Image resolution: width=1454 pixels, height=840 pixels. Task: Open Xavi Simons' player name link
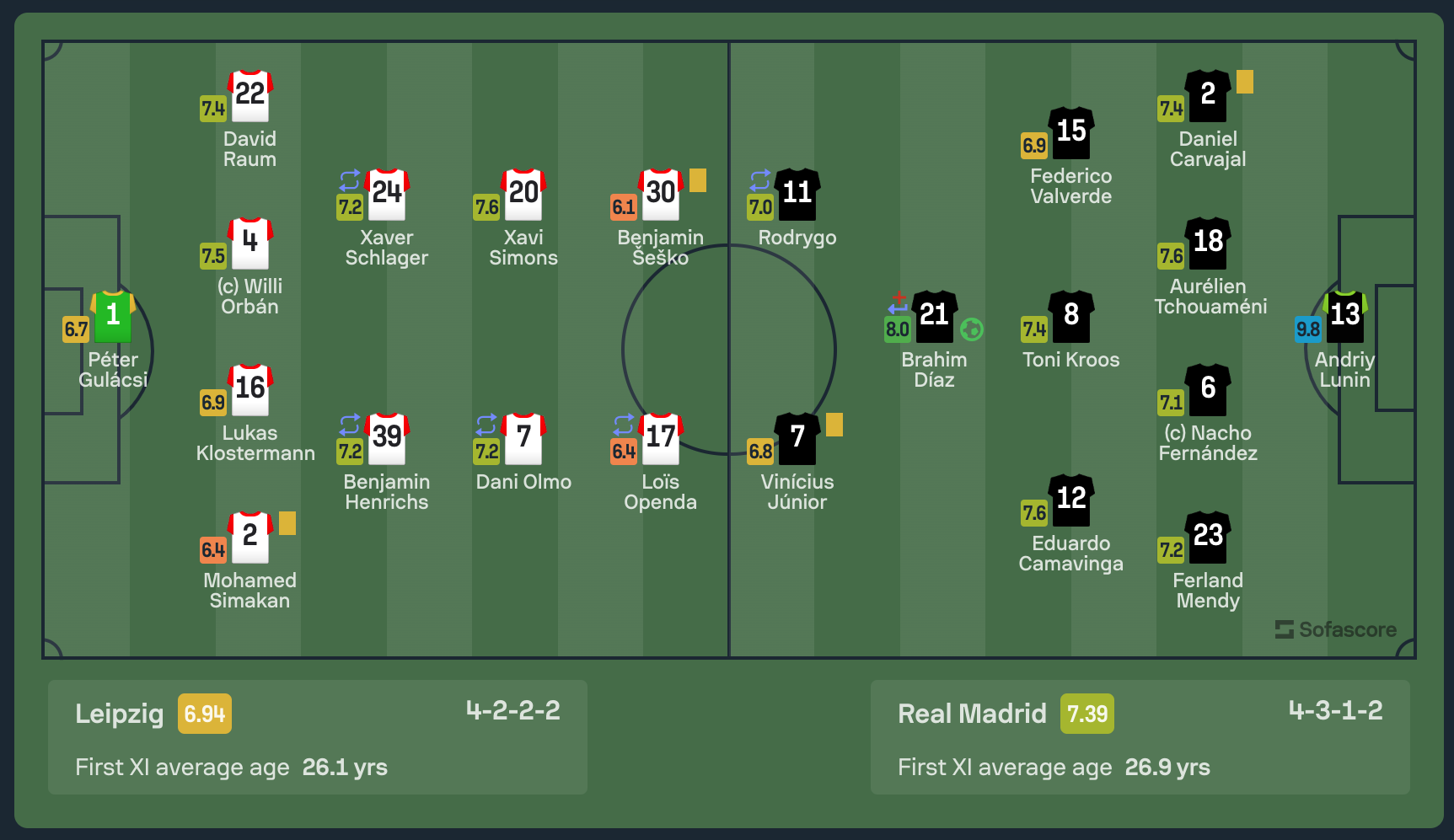coord(523,248)
